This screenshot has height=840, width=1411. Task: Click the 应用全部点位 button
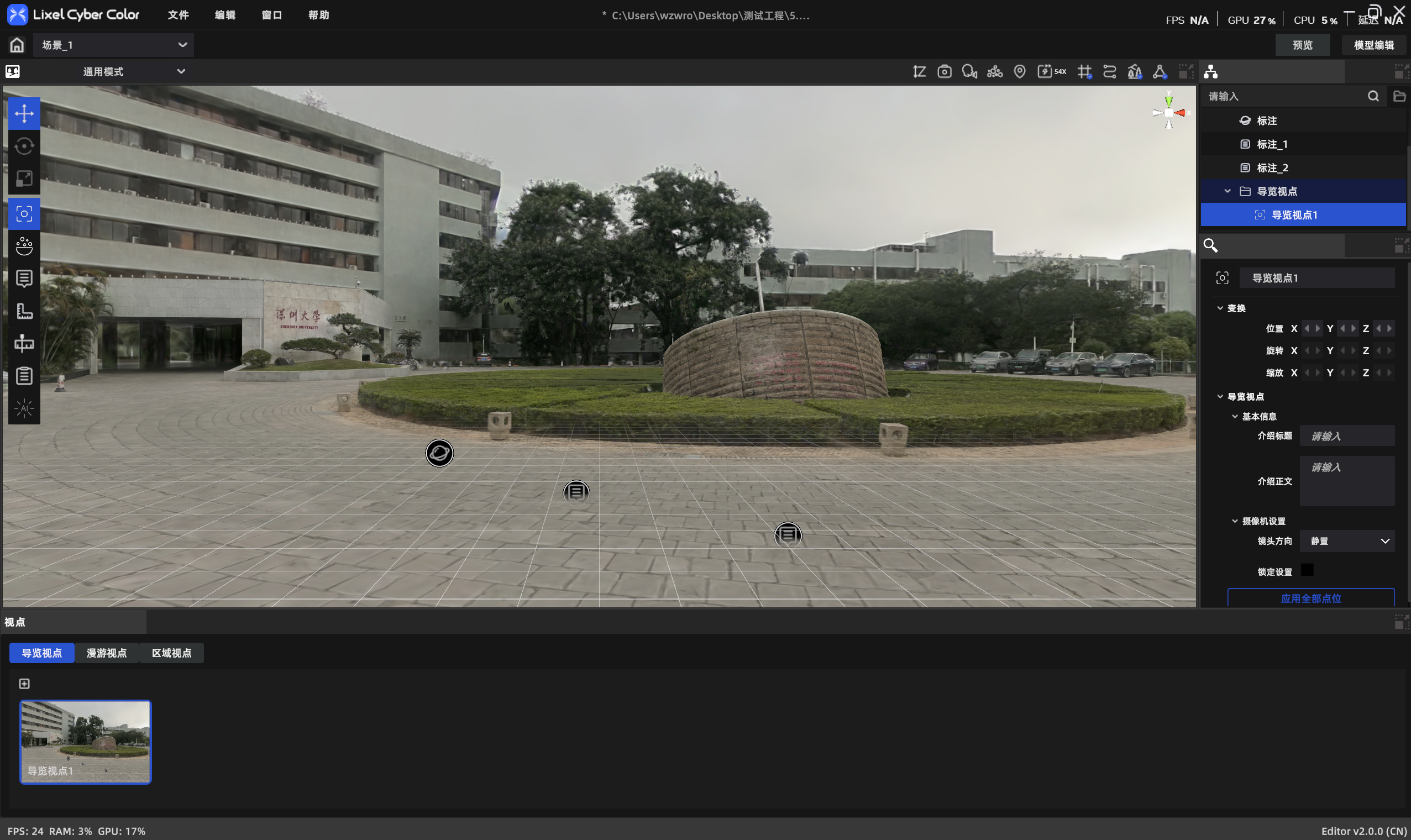[1311, 598]
